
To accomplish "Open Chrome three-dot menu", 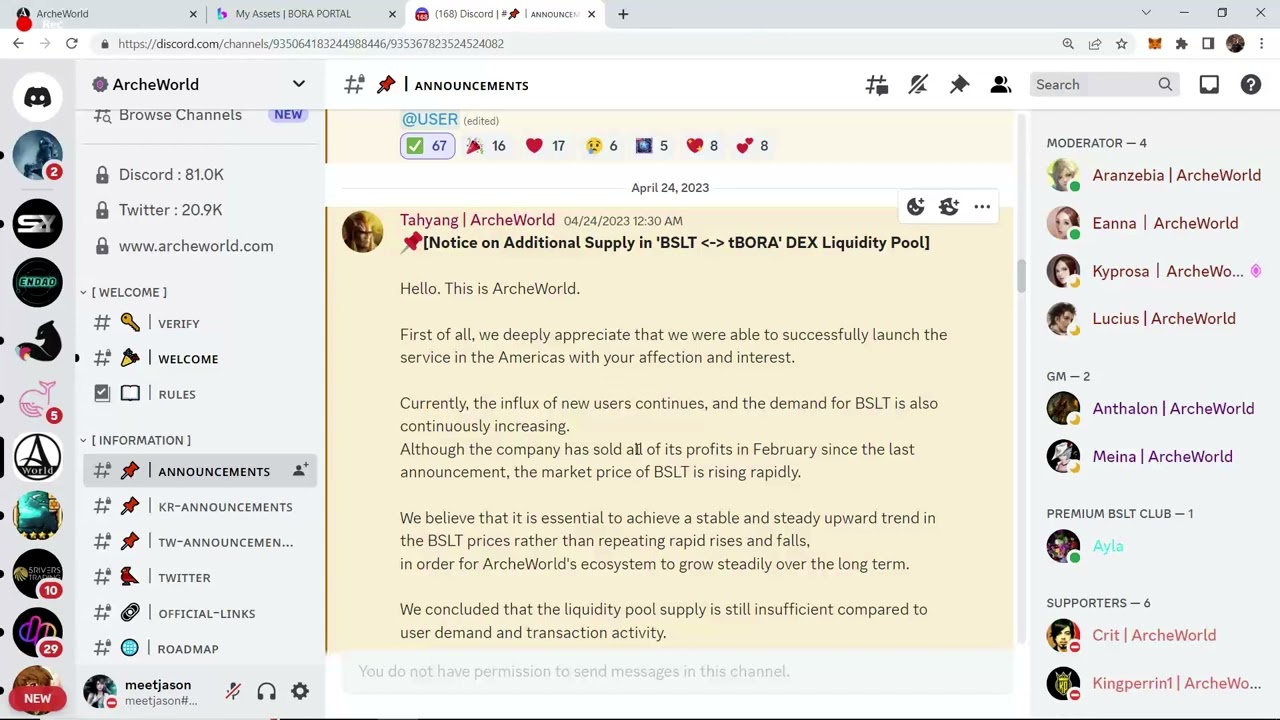I will pos(1262,44).
